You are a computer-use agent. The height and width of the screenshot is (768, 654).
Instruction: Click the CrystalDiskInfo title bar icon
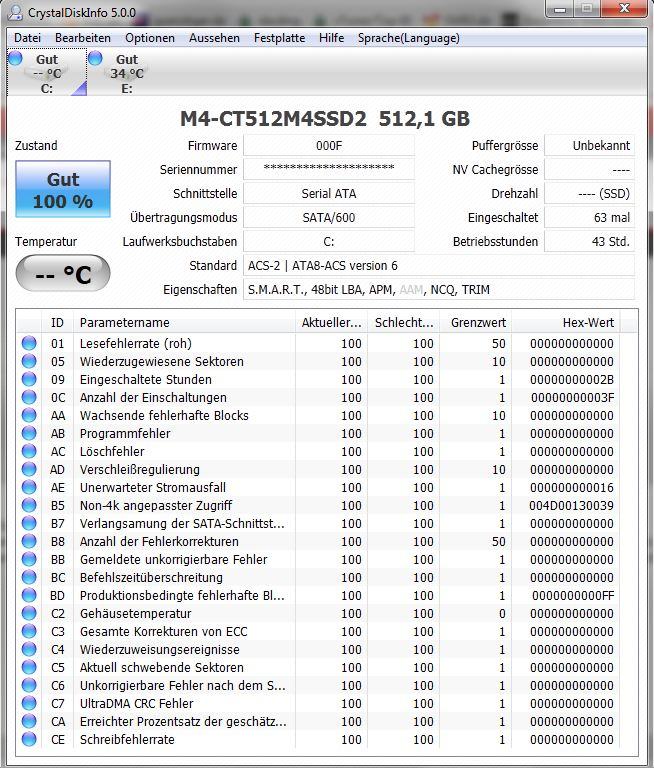15,12
